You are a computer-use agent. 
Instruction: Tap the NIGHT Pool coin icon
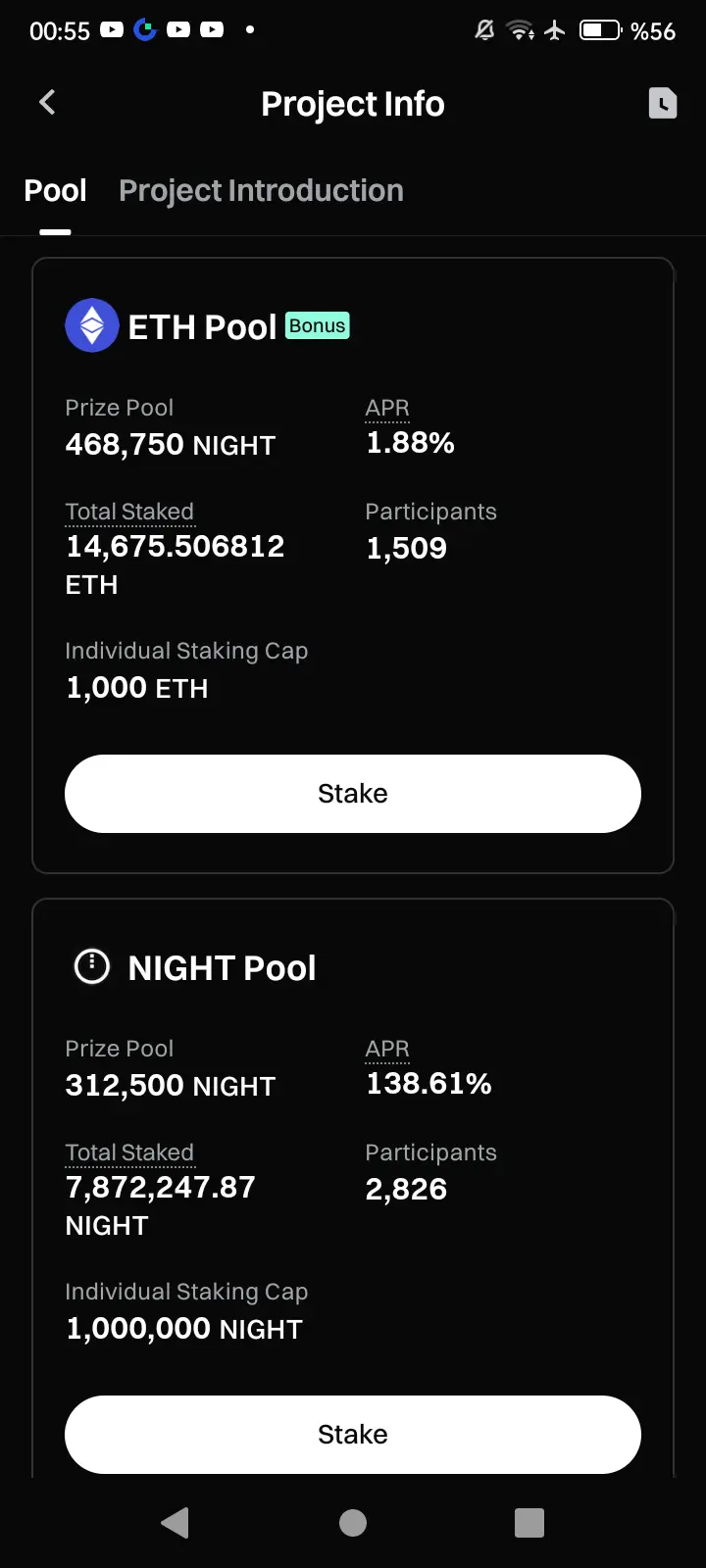(x=92, y=967)
